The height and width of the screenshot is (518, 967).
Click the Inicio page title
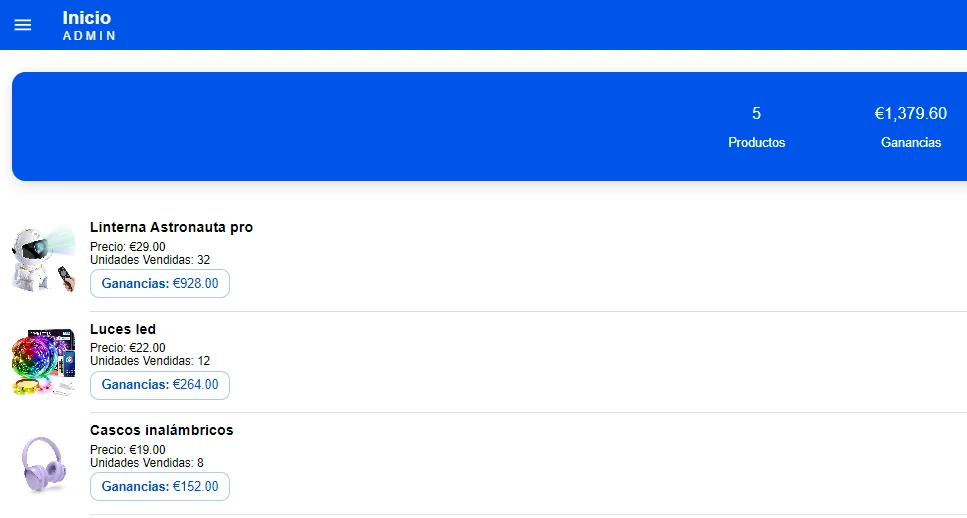87,18
